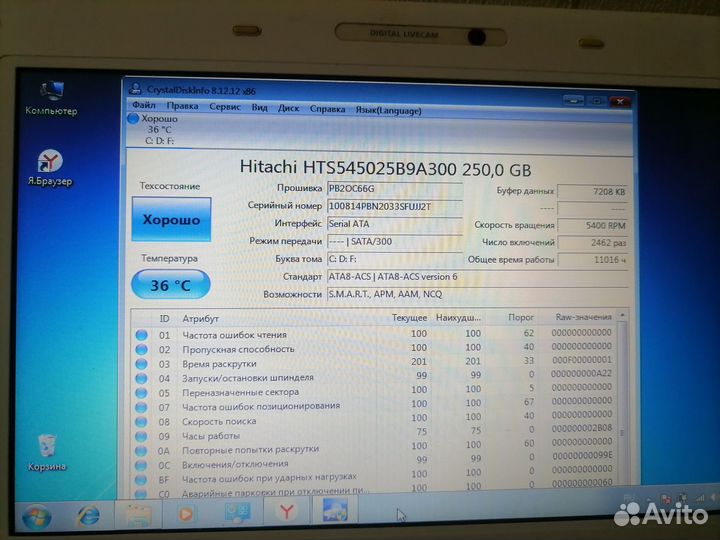Image resolution: width=720 pixels, height=540 pixels.
Task: Click the CrystalDiskInfo title bar icon
Action: [135, 88]
